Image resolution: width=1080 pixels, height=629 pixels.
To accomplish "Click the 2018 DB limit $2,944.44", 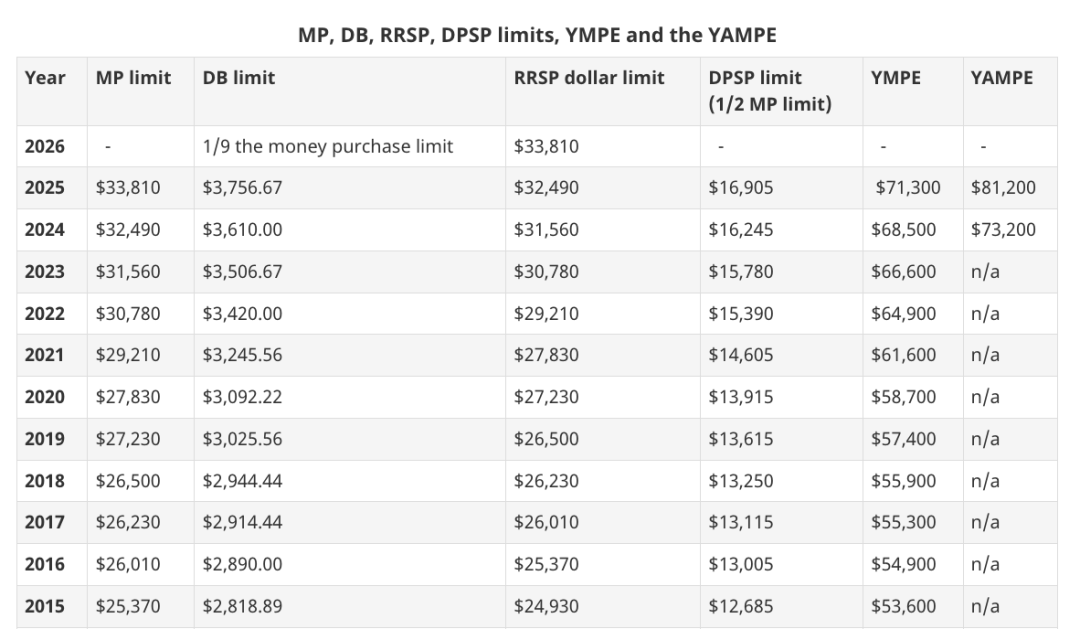I will (242, 482).
